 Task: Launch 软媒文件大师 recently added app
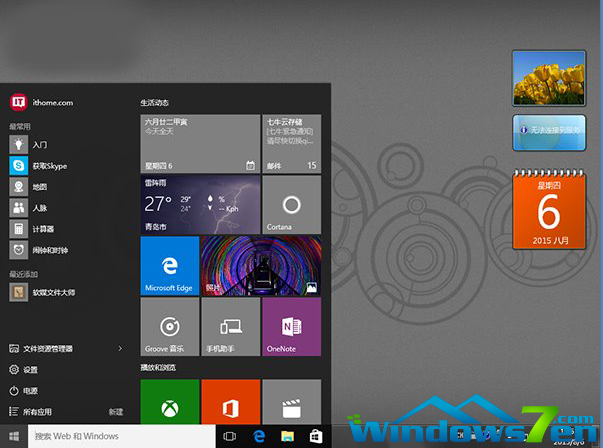pos(67,292)
